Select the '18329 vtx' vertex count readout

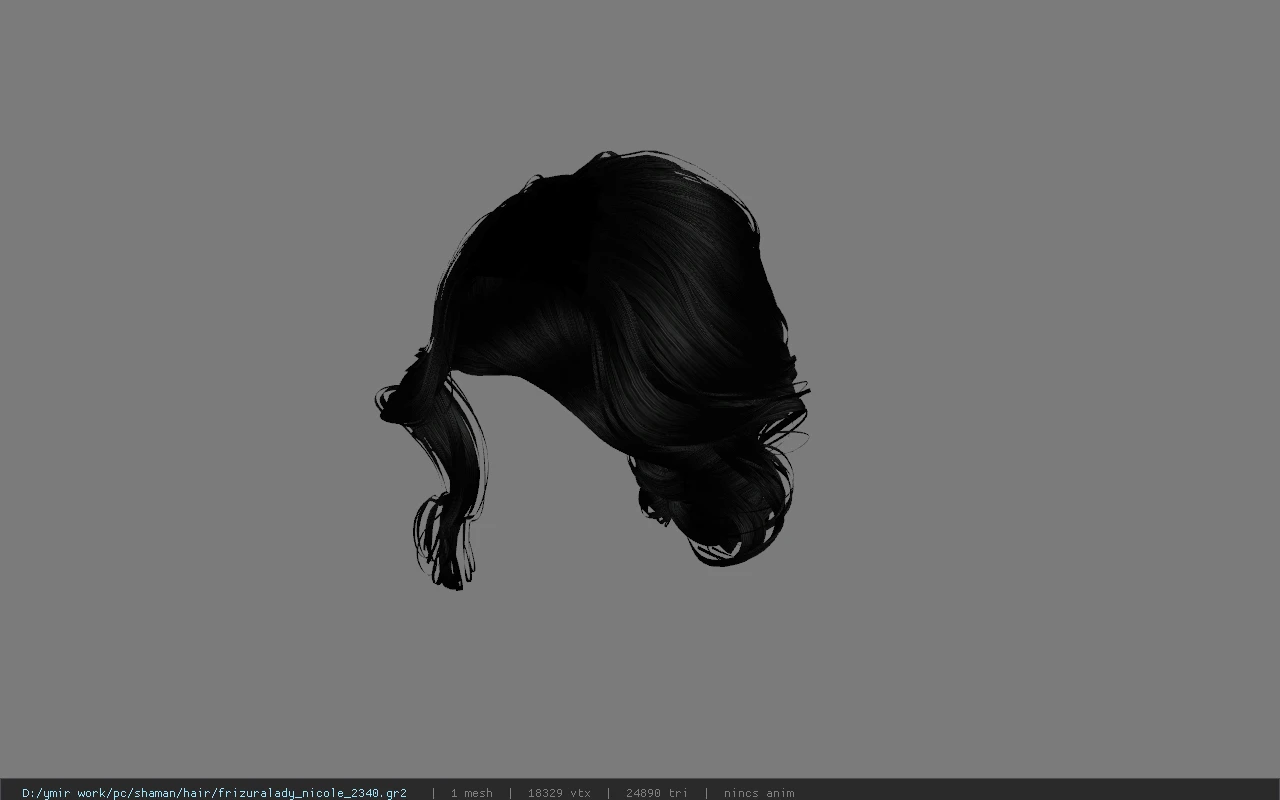tap(559, 793)
